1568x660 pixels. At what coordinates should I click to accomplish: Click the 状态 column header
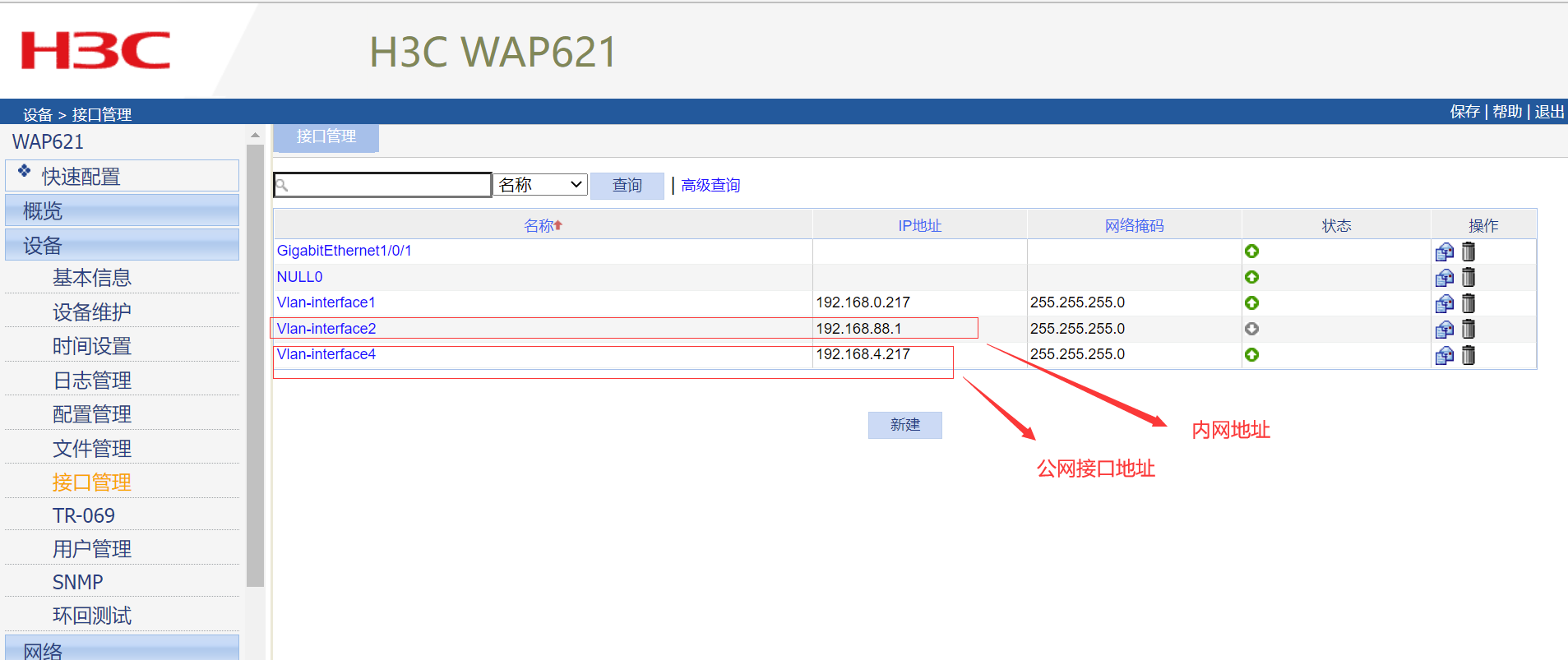click(1337, 225)
